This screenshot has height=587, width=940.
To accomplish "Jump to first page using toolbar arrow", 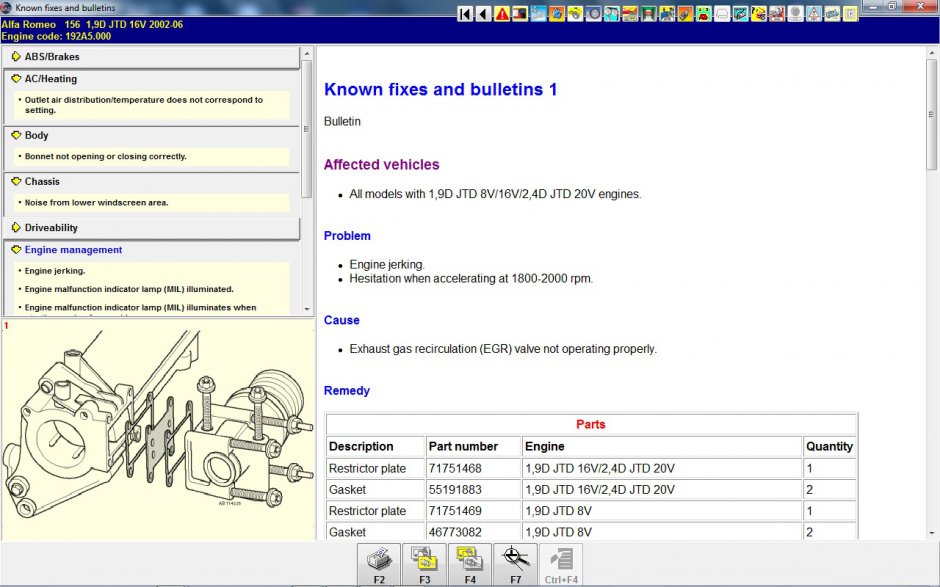I will 465,14.
